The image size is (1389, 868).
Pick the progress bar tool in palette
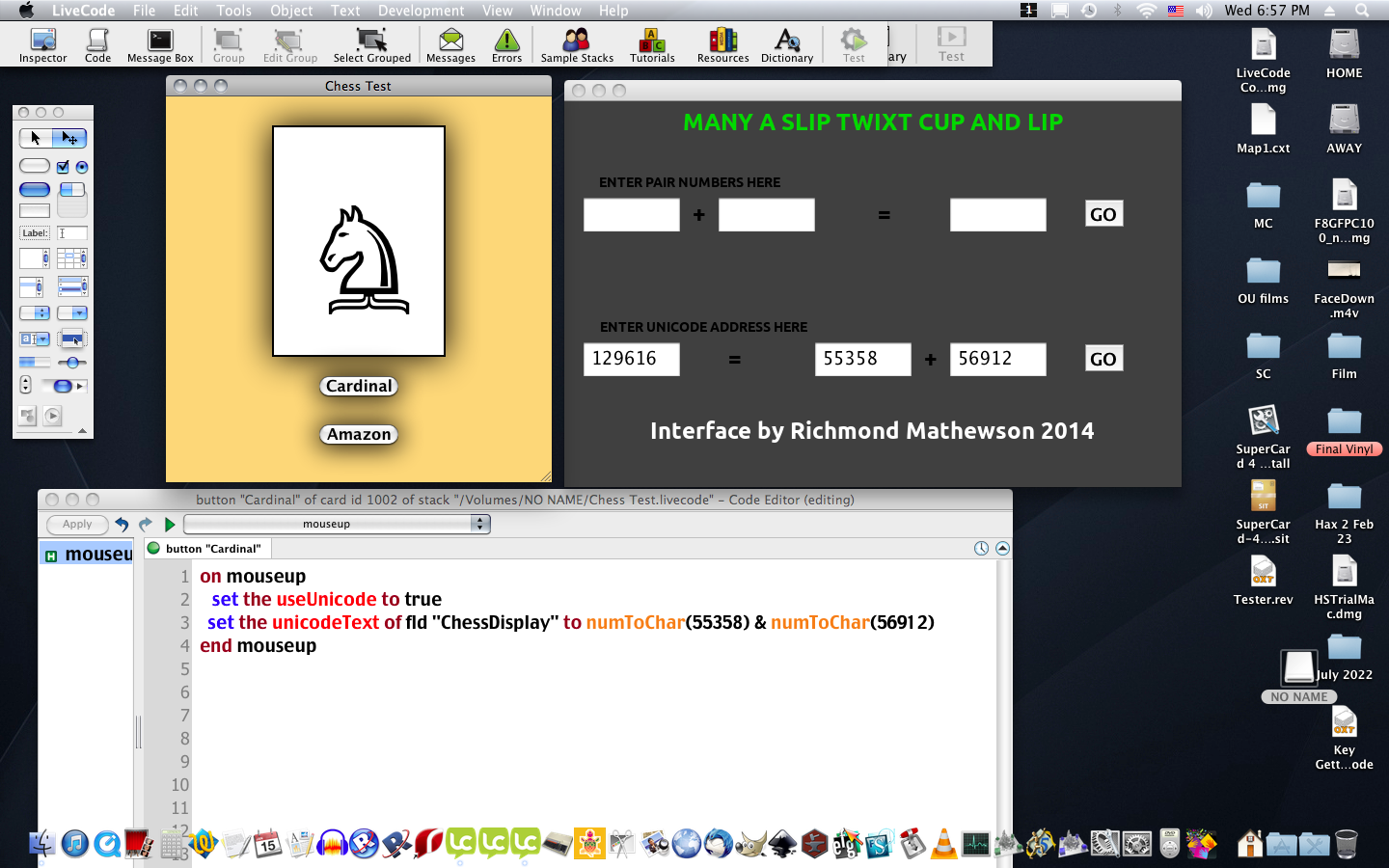click(x=35, y=363)
